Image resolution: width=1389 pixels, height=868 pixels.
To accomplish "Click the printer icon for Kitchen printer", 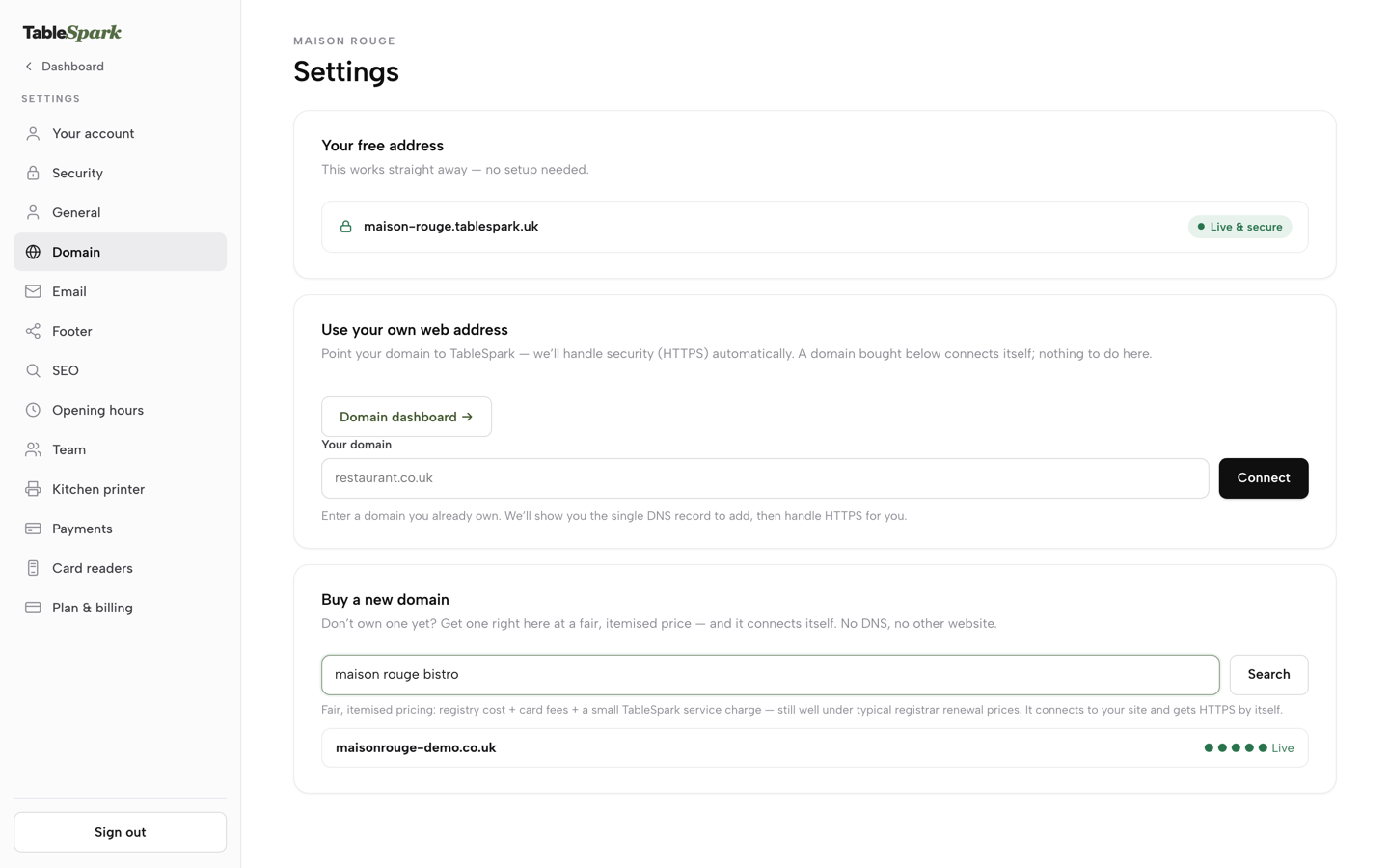I will point(33,490).
